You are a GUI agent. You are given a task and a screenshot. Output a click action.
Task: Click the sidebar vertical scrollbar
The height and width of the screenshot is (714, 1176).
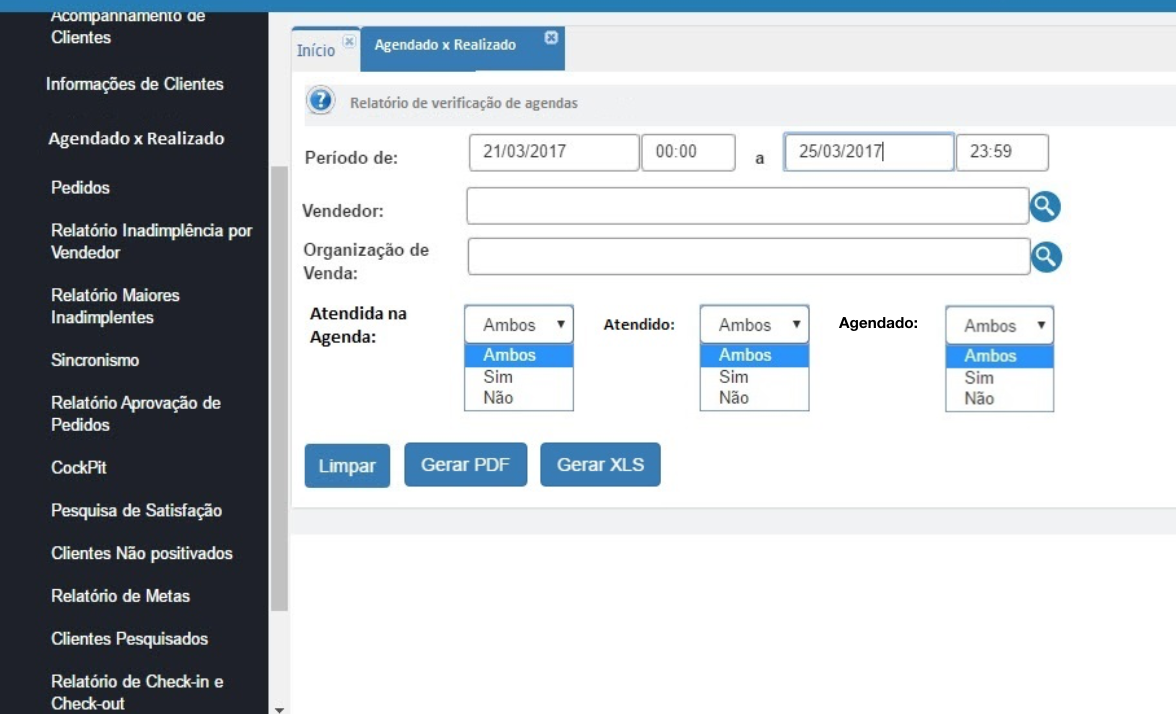[279, 388]
